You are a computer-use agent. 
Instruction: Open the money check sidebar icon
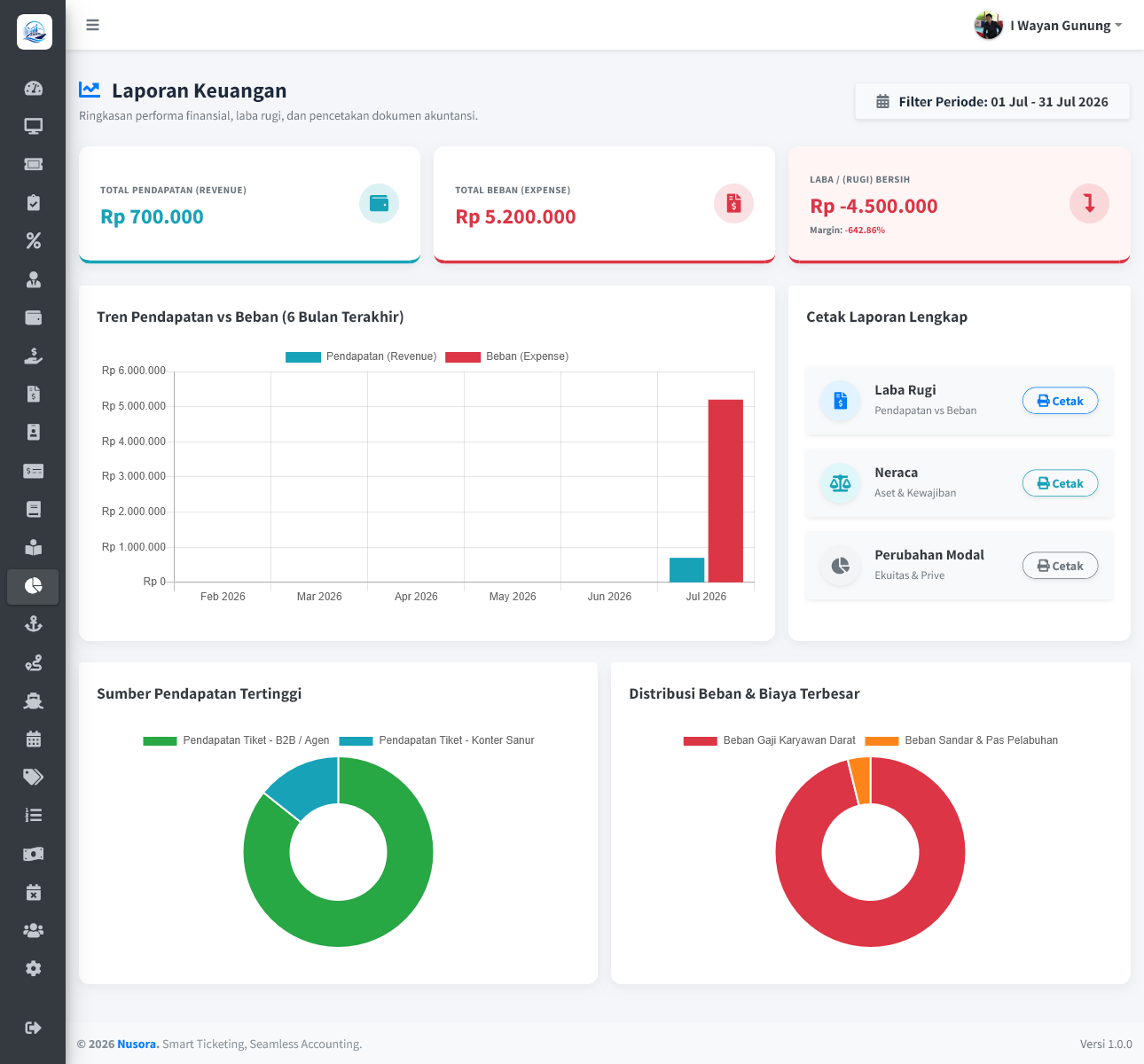[33, 471]
